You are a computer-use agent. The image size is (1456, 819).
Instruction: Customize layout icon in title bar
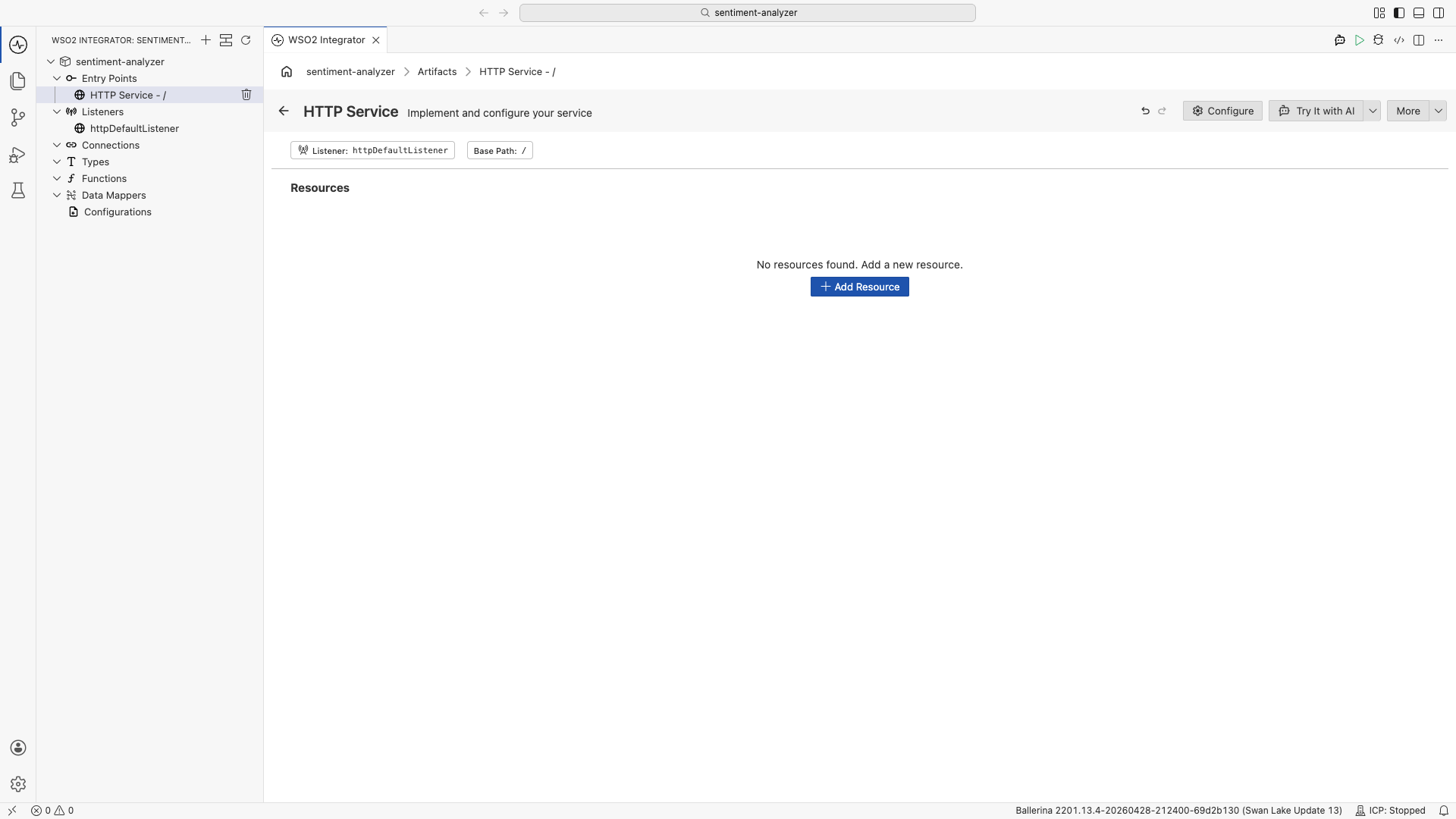pyautogui.click(x=1379, y=13)
